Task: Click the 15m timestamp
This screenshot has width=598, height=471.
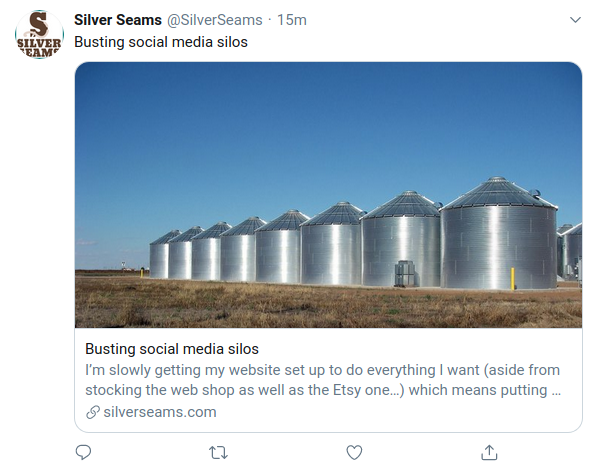Action: point(292,20)
